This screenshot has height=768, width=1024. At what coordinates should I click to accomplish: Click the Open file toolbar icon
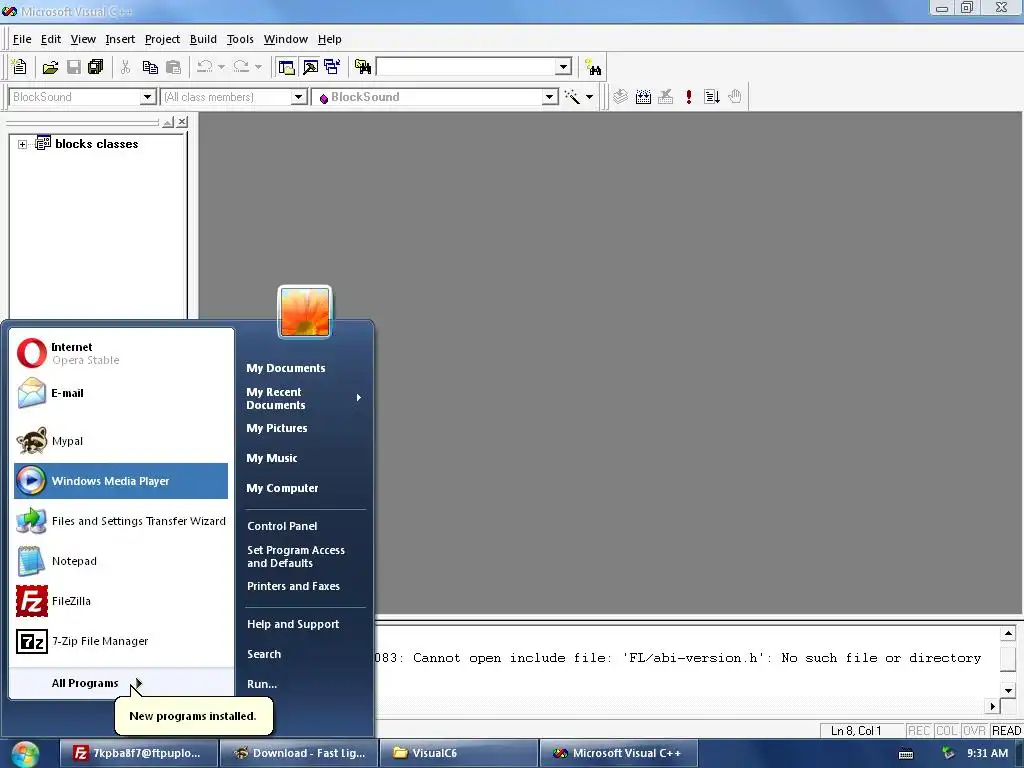50,67
